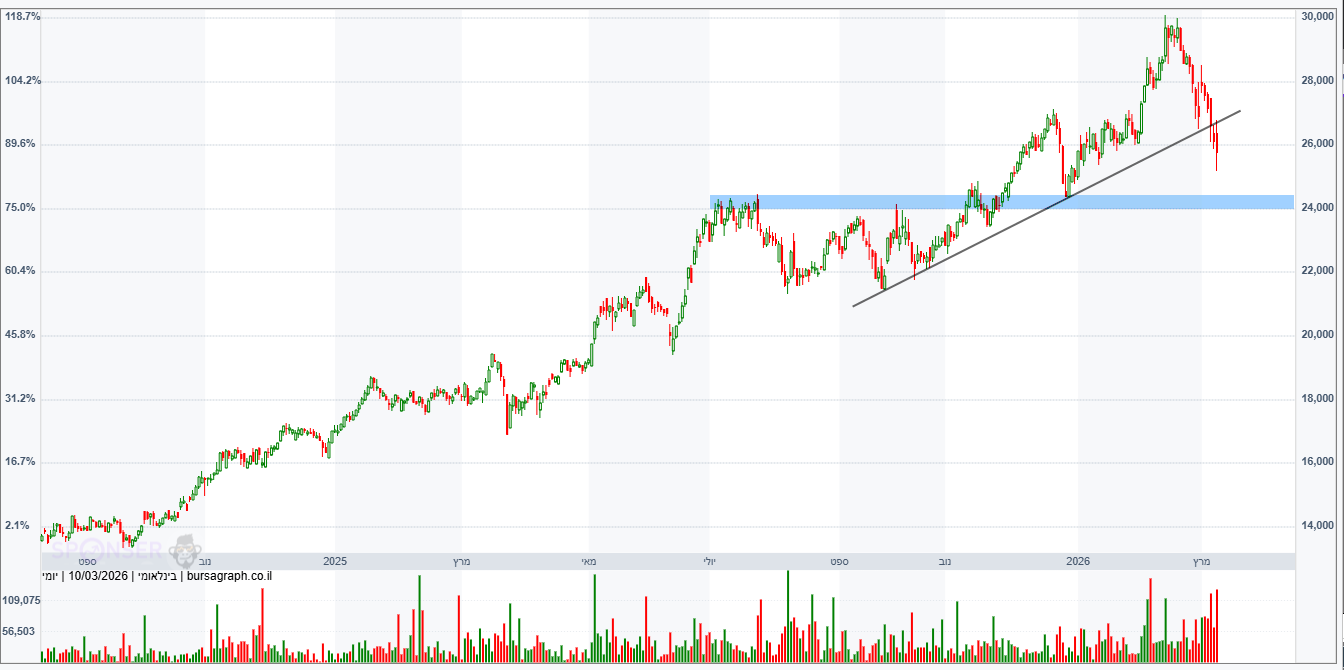
Task: Click the 28,000 price axis label
Action: click(x=1316, y=81)
